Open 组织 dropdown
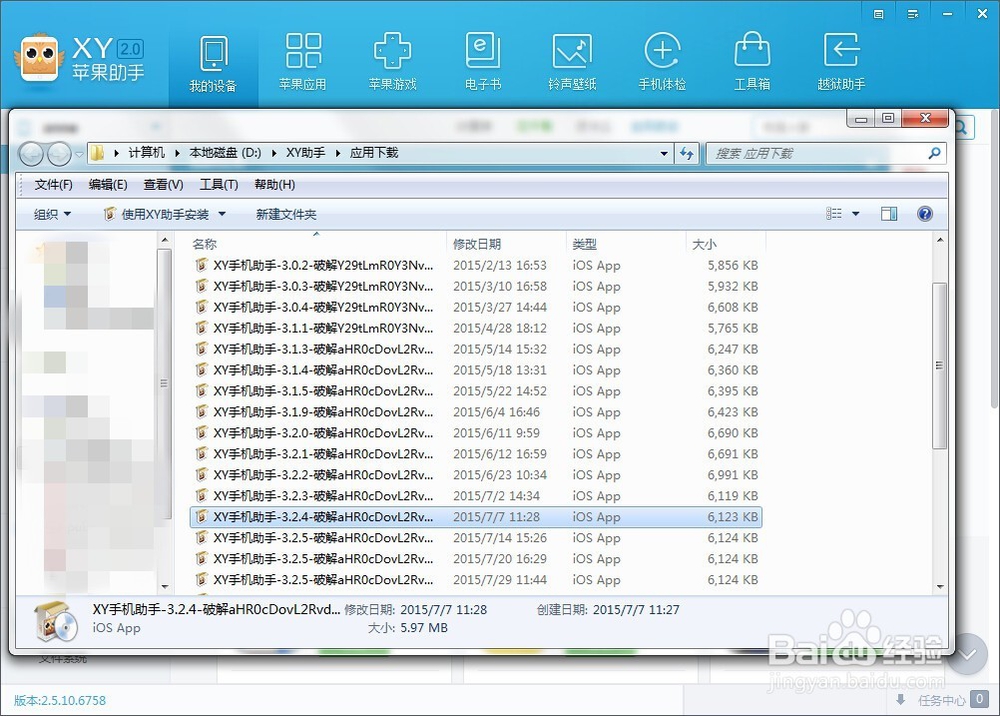Viewport: 1000px width, 716px height. (x=52, y=214)
